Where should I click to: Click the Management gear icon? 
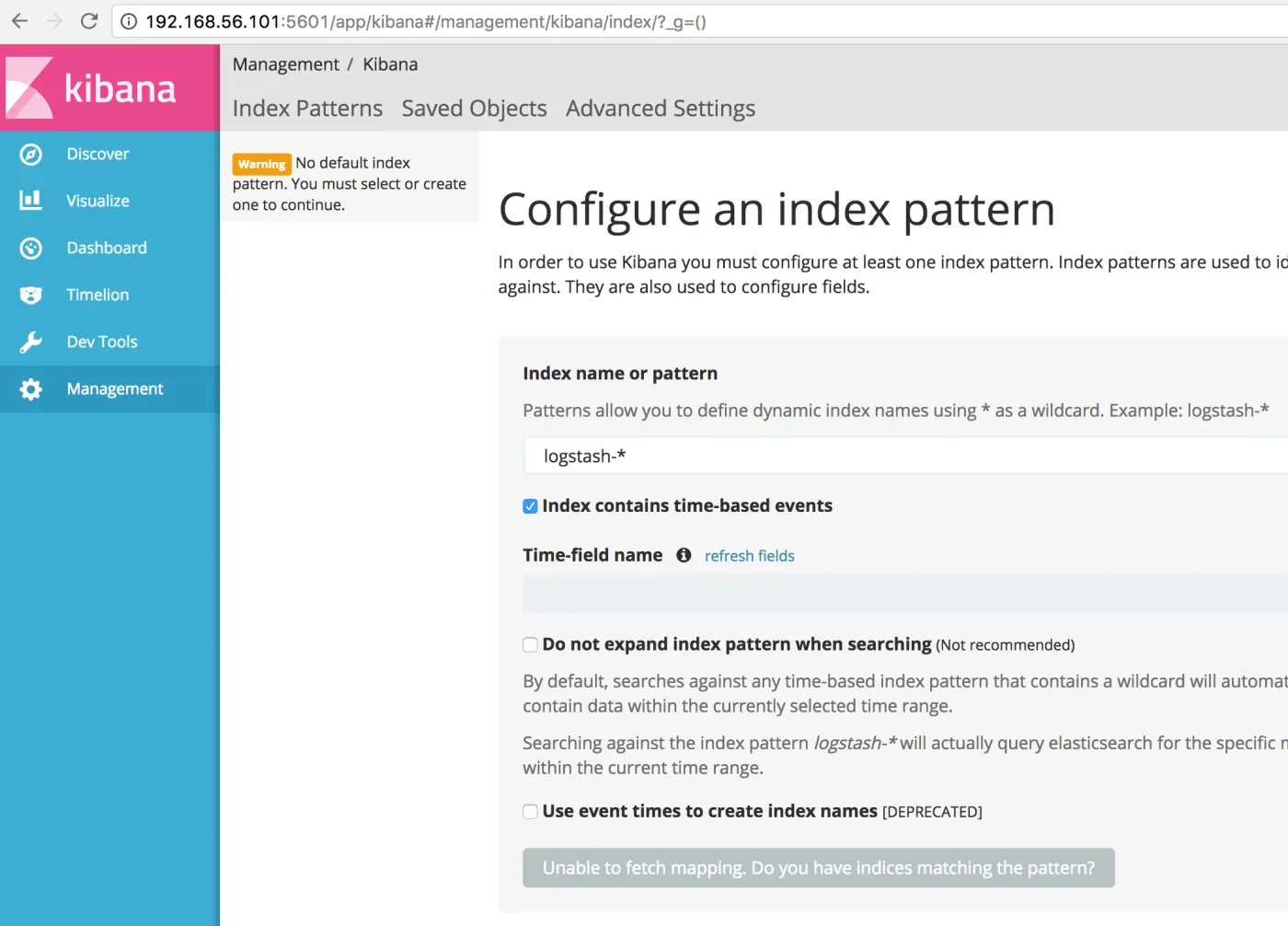pyautogui.click(x=31, y=389)
